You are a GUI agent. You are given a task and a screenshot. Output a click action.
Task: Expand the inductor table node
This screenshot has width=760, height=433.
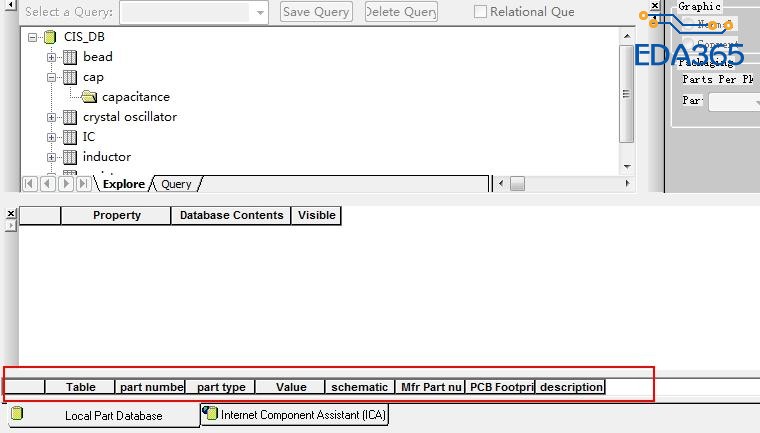tap(51, 157)
